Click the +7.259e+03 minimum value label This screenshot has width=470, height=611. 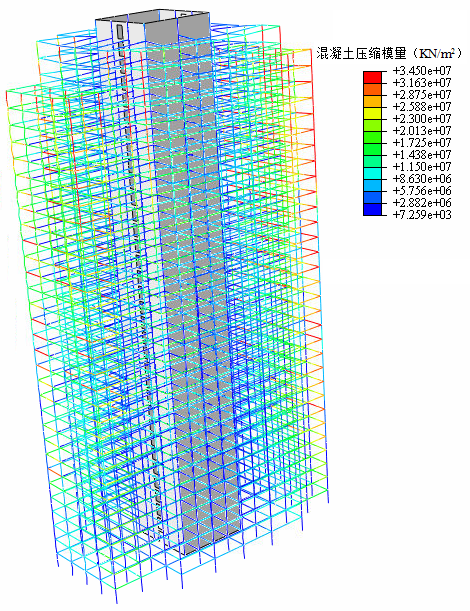[422, 215]
